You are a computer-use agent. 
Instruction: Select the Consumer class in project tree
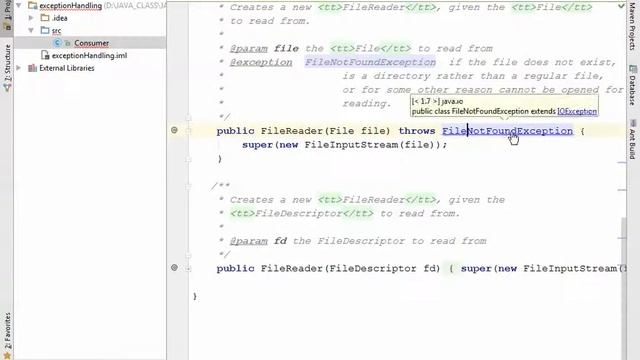(x=91, y=43)
